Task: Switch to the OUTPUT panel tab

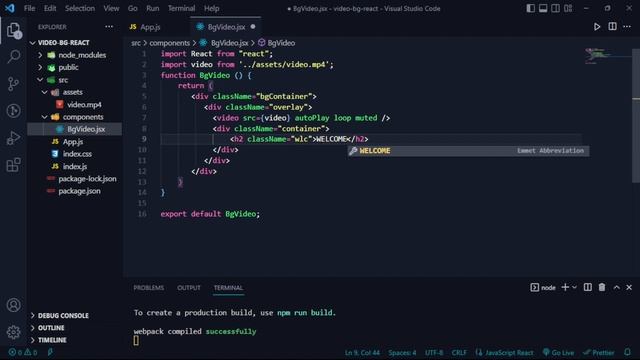Action: tap(189, 288)
